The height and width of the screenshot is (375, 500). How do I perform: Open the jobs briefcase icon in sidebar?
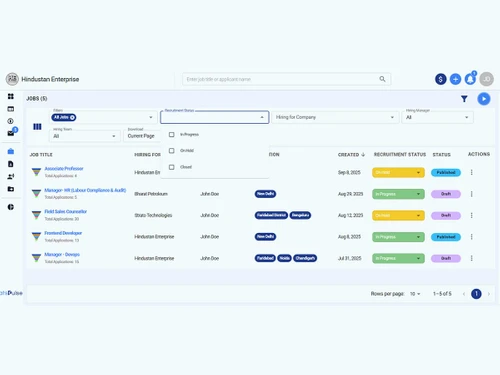11,151
